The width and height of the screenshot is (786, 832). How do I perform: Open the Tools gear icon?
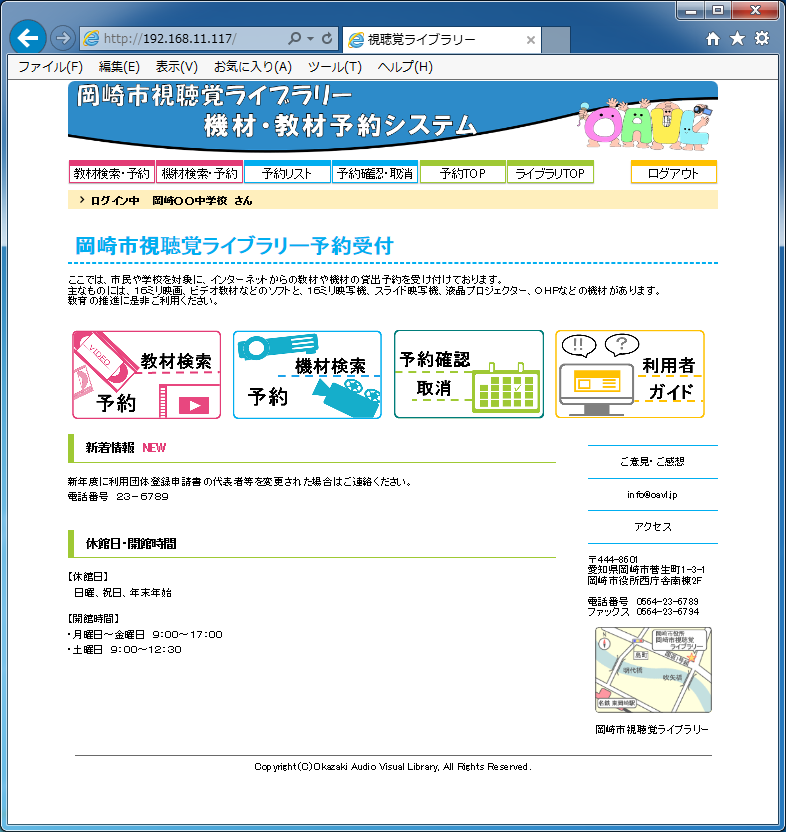(762, 39)
